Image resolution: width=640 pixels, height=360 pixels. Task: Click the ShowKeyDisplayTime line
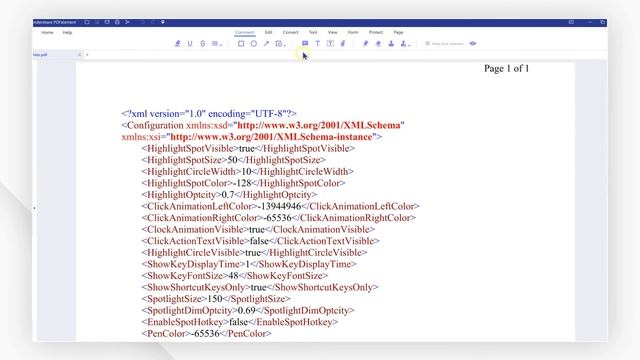pyautogui.click(x=249, y=264)
